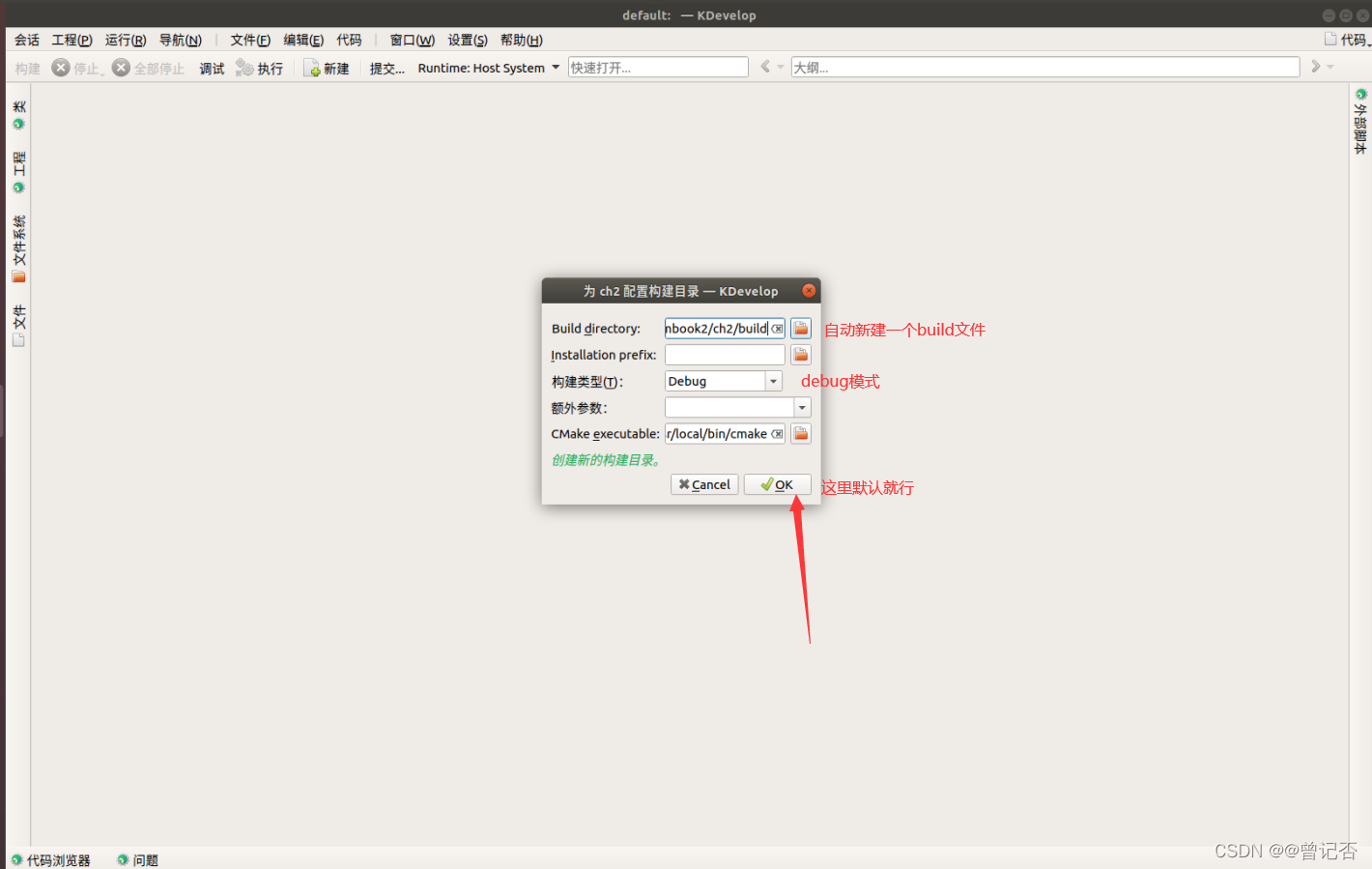1372x869 pixels.
Task: Click the CMake executable path field
Action: pyautogui.click(x=717, y=434)
